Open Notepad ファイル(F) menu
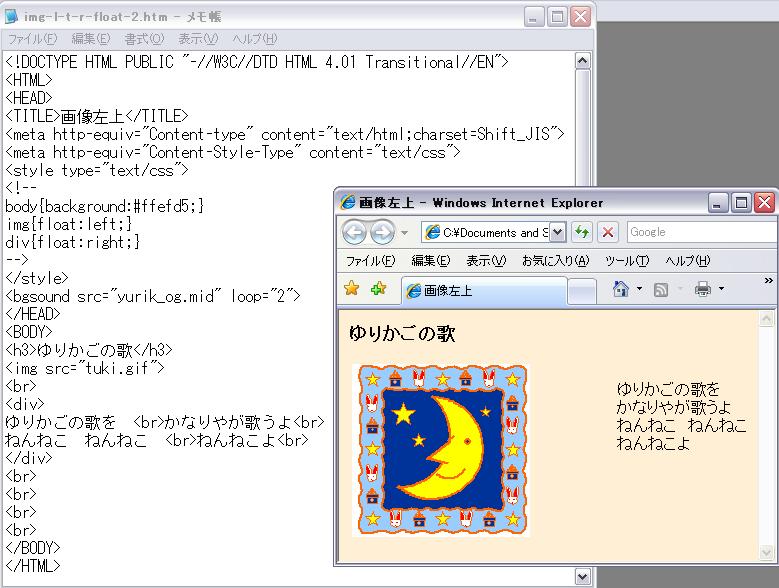Image resolution: width=779 pixels, height=588 pixels. pos(33,39)
